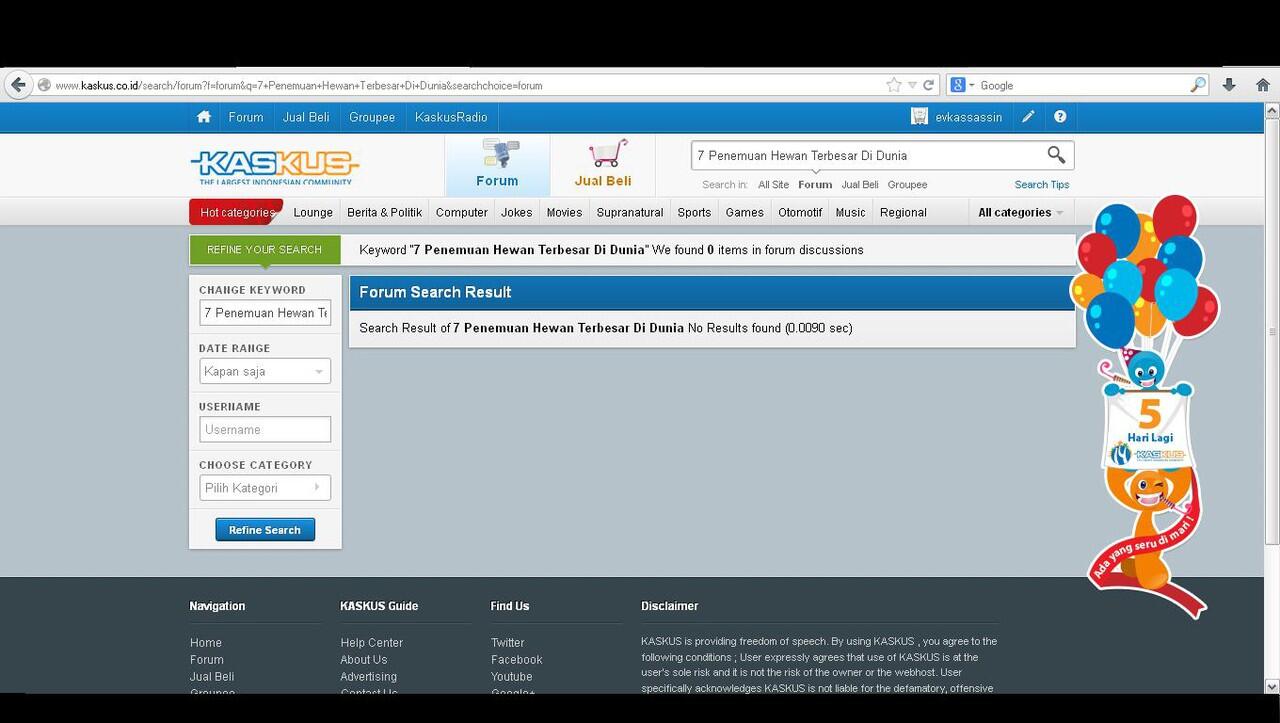Open footer Twitter link
The height and width of the screenshot is (723, 1280).
508,643
